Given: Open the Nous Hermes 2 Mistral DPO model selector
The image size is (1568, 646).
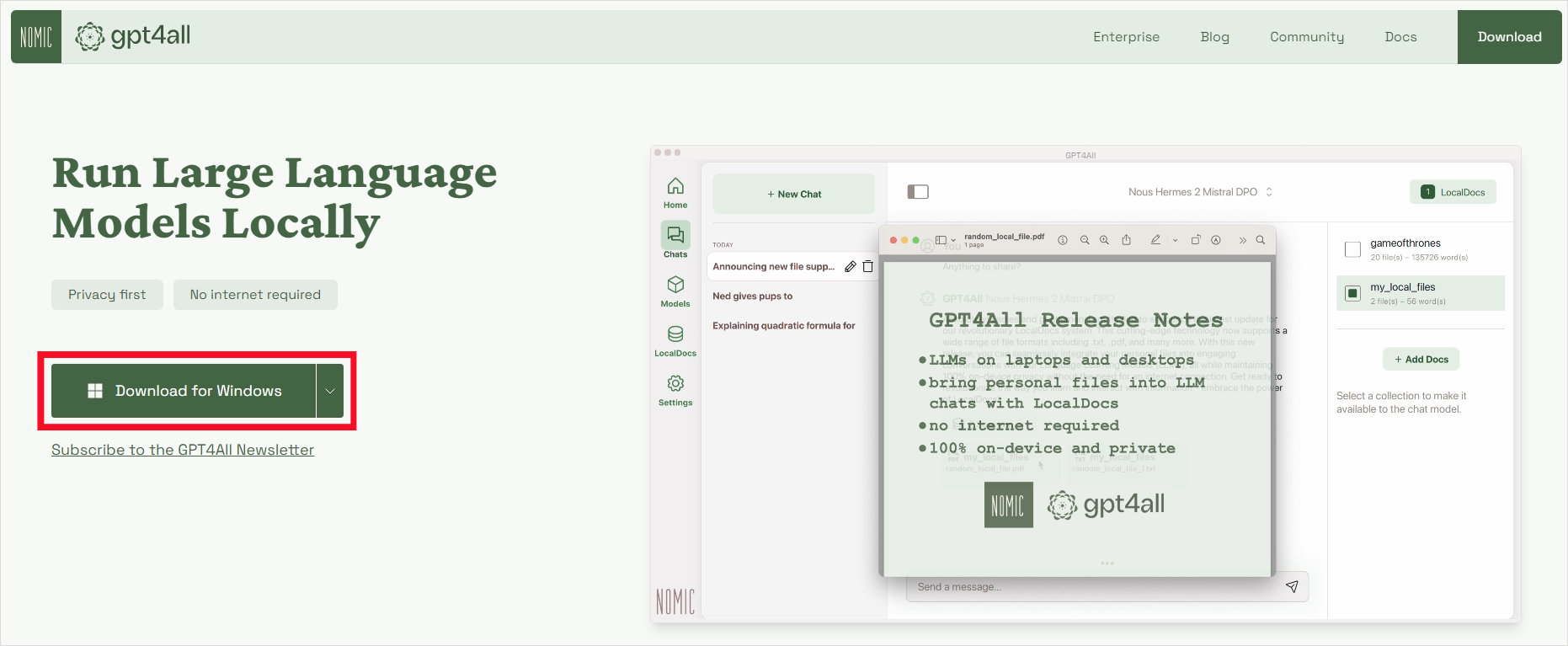Looking at the screenshot, I should click(1200, 192).
